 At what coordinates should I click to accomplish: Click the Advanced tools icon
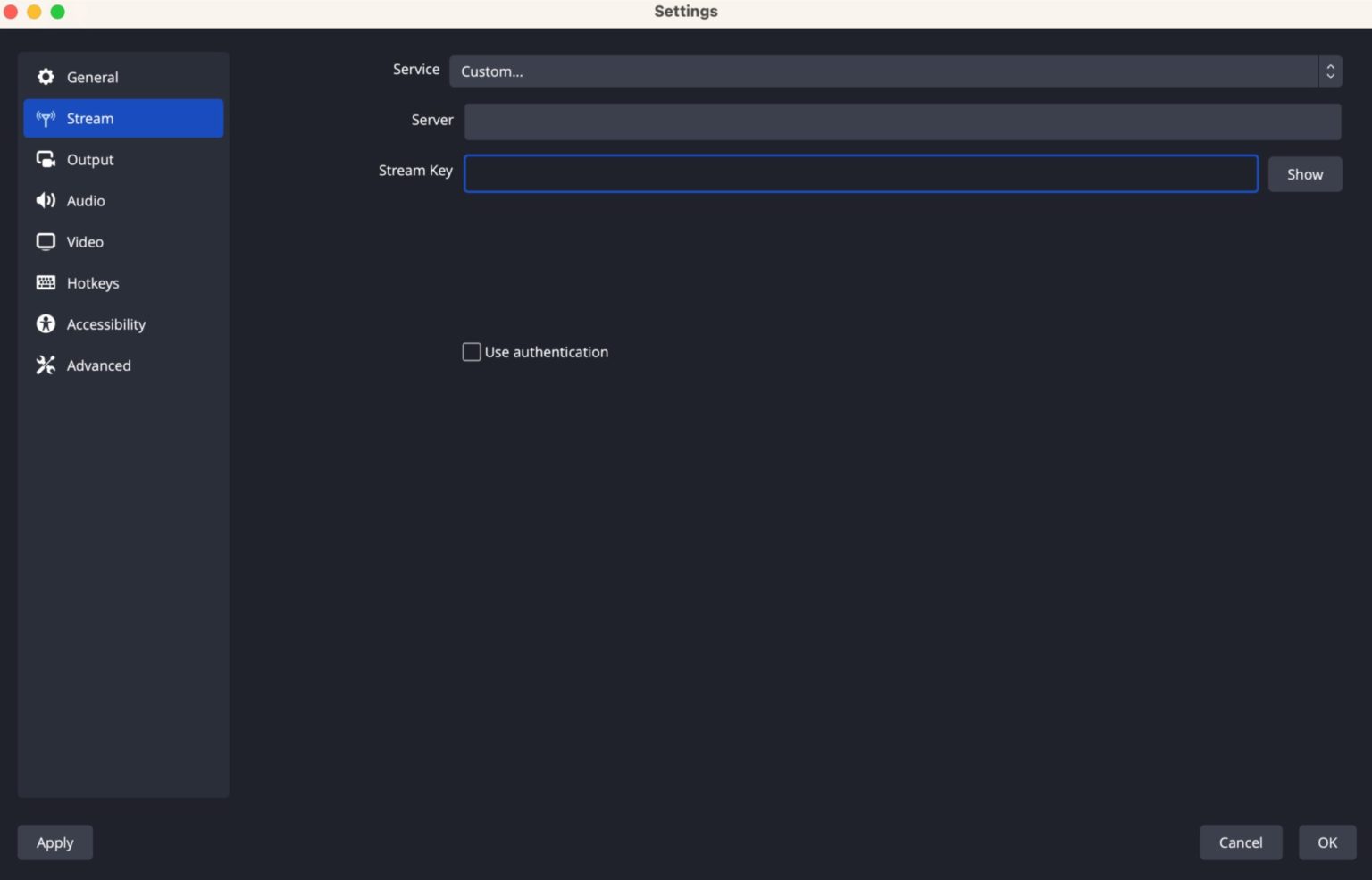click(45, 365)
